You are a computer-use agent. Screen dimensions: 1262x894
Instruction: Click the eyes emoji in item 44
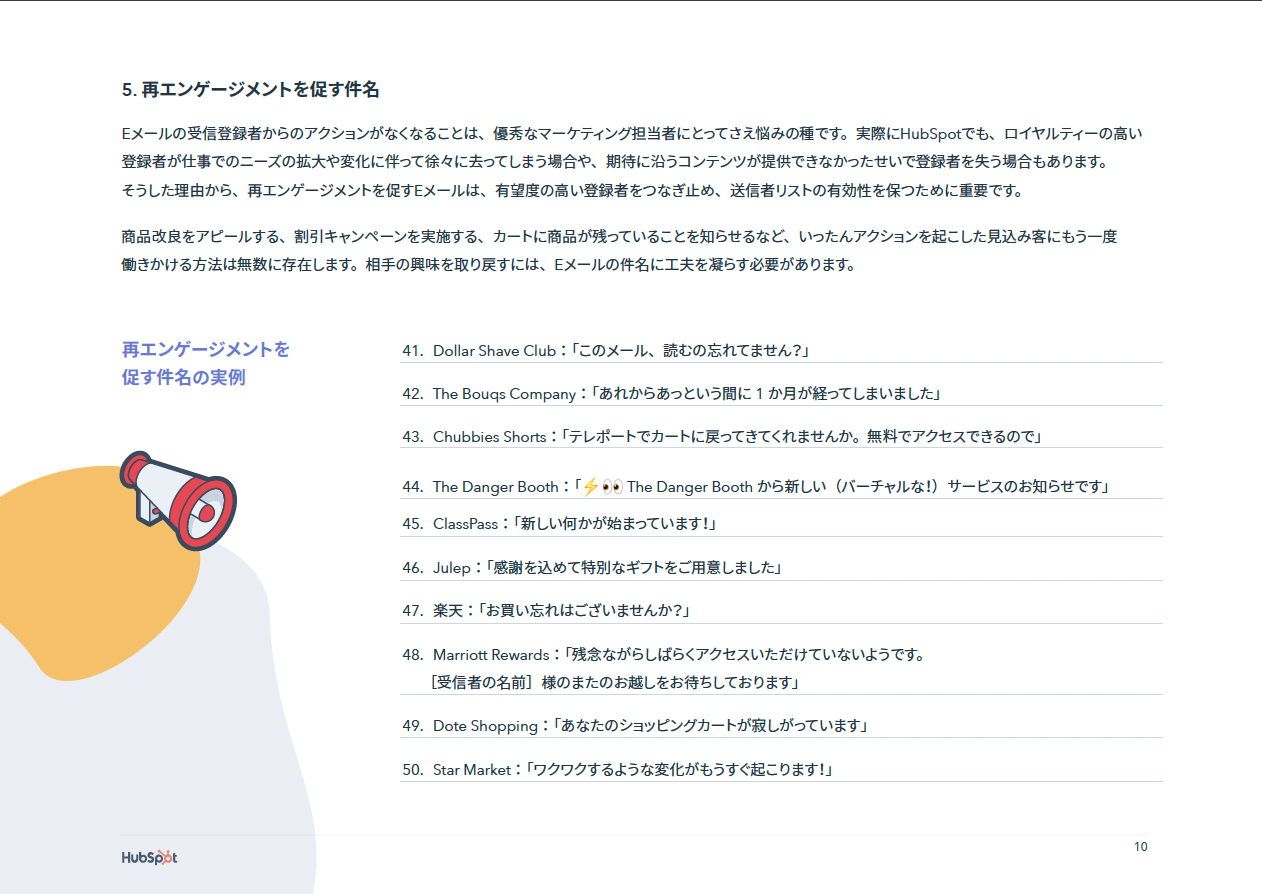pos(612,487)
